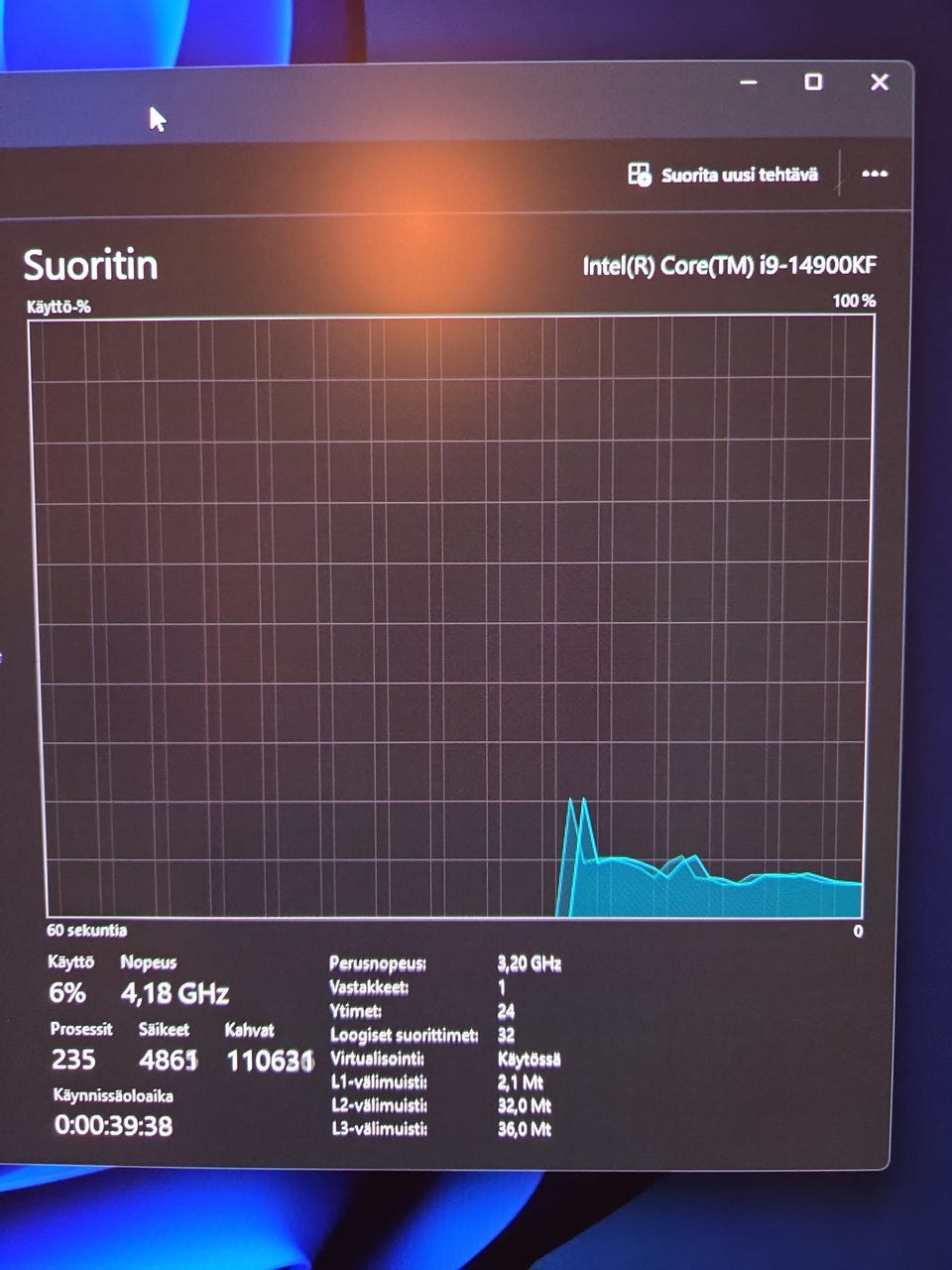Viewport: 952px width, 1270px height.
Task: Click the Käyttö label above 6%
Action: pos(71,962)
